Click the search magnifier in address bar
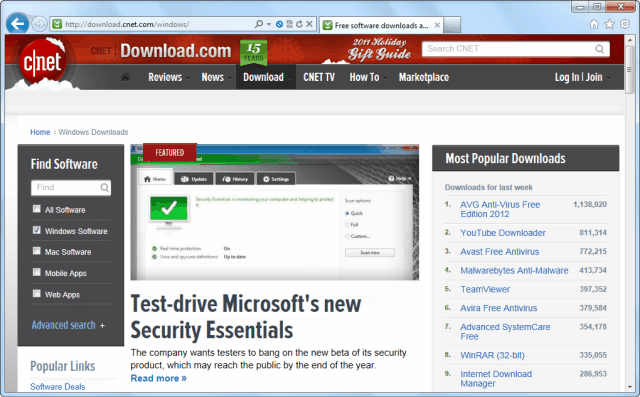This screenshot has width=640, height=397. tap(259, 24)
